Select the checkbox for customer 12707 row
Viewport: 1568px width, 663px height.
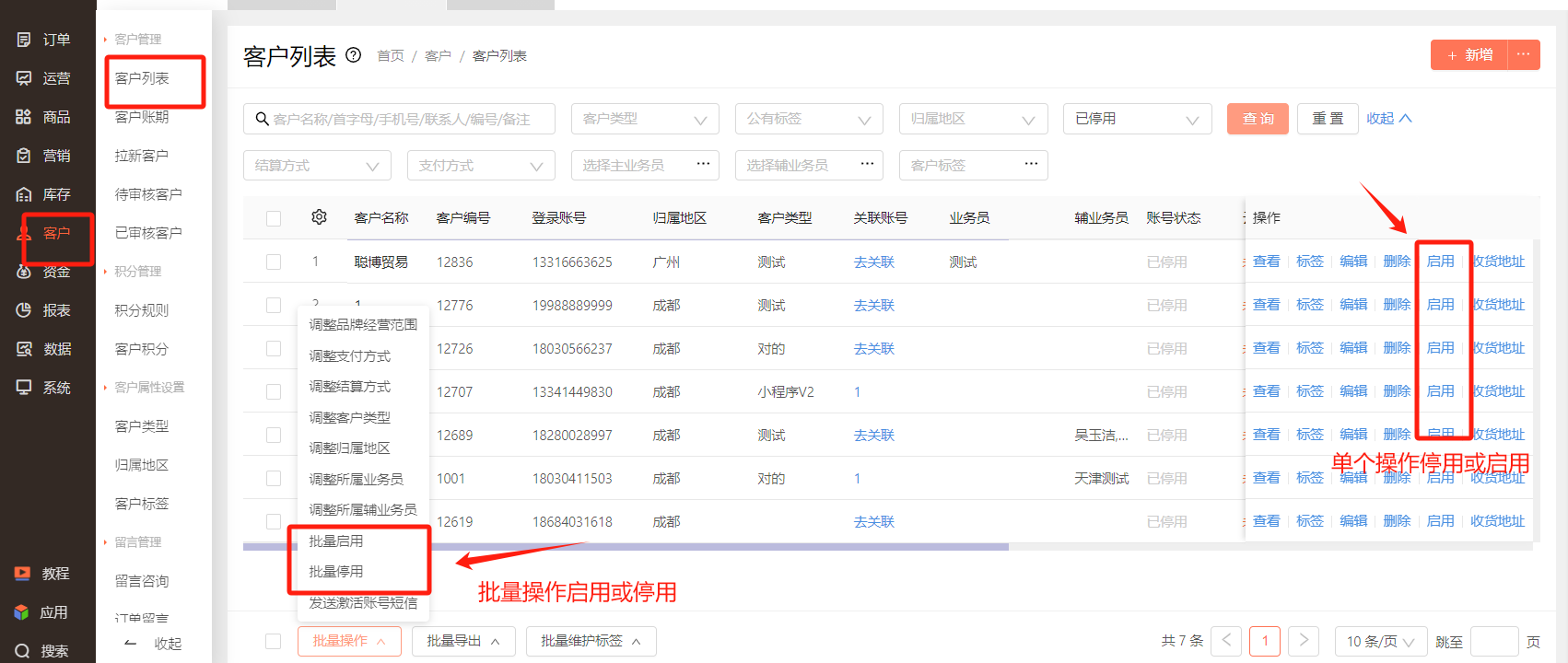[x=274, y=391]
